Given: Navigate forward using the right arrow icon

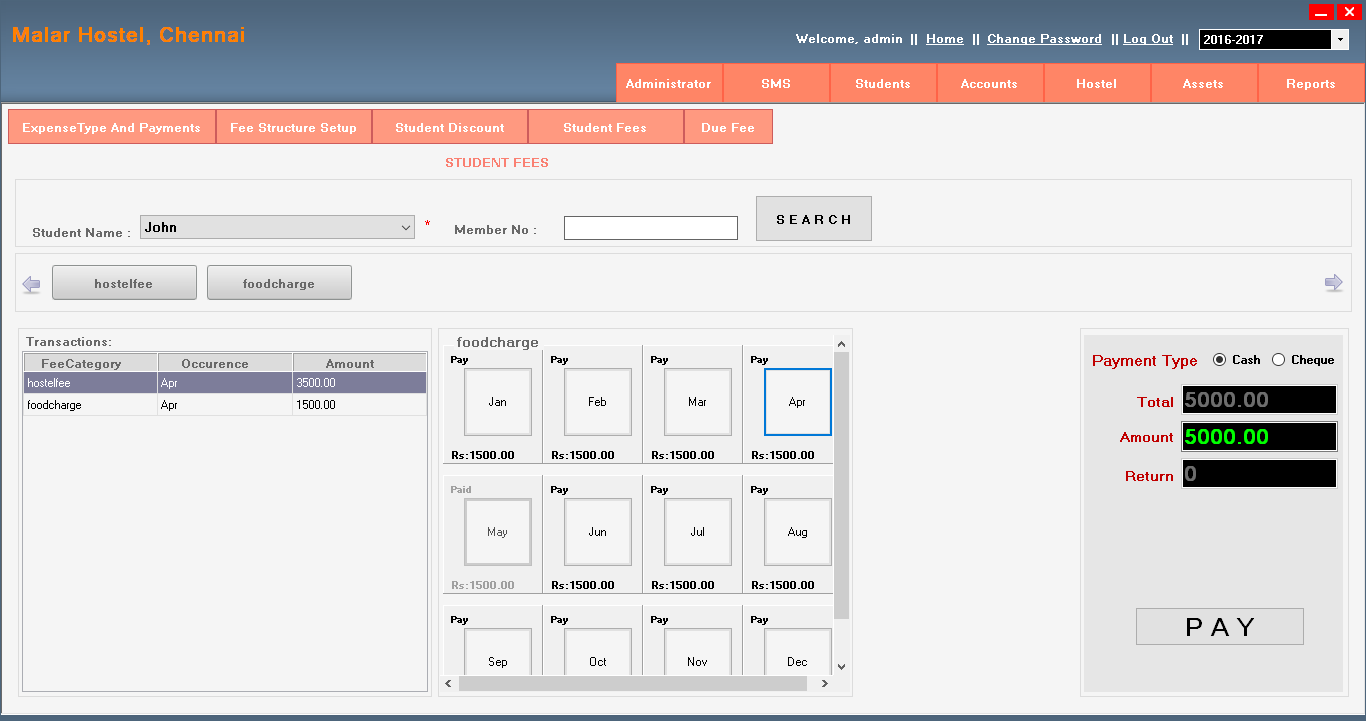Looking at the screenshot, I should tap(1334, 283).
